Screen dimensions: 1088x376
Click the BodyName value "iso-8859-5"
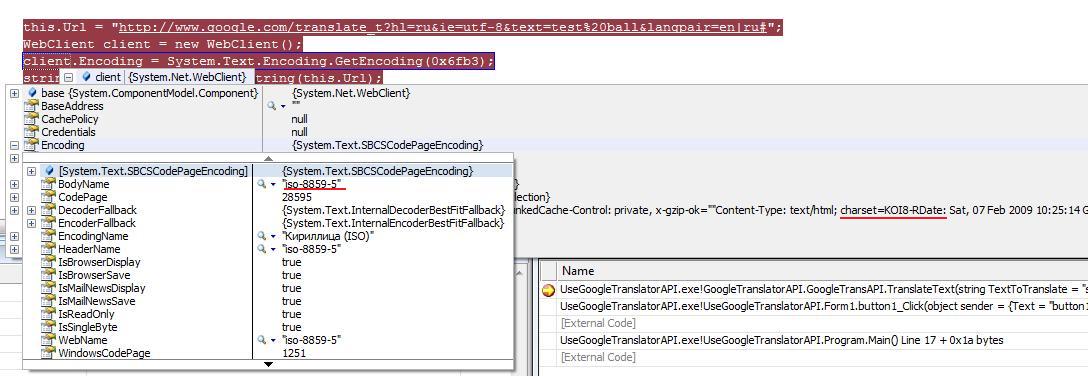click(312, 184)
